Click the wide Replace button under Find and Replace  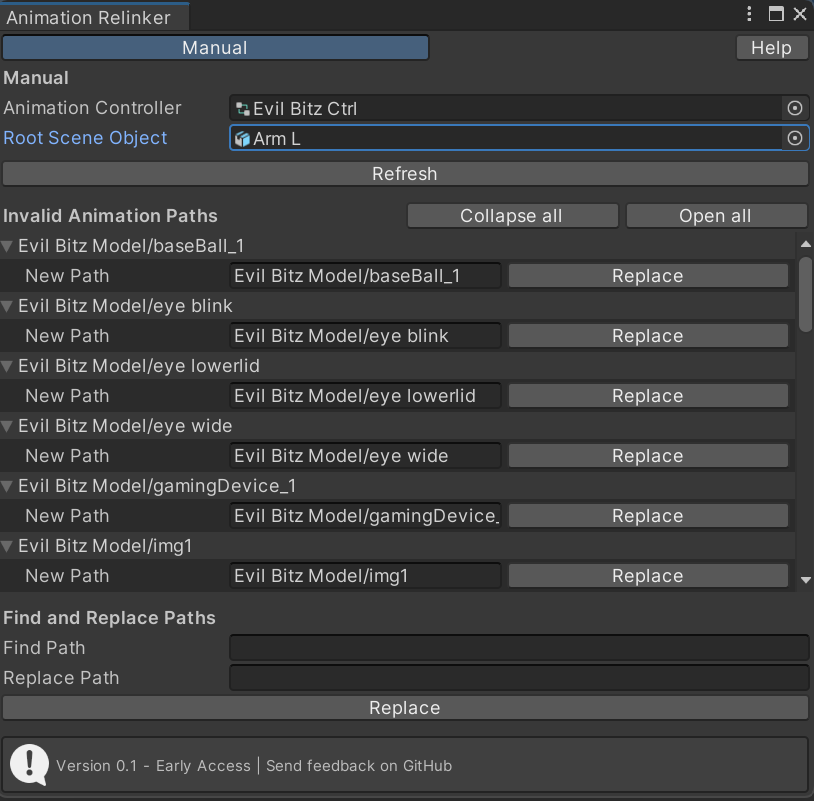pos(405,708)
